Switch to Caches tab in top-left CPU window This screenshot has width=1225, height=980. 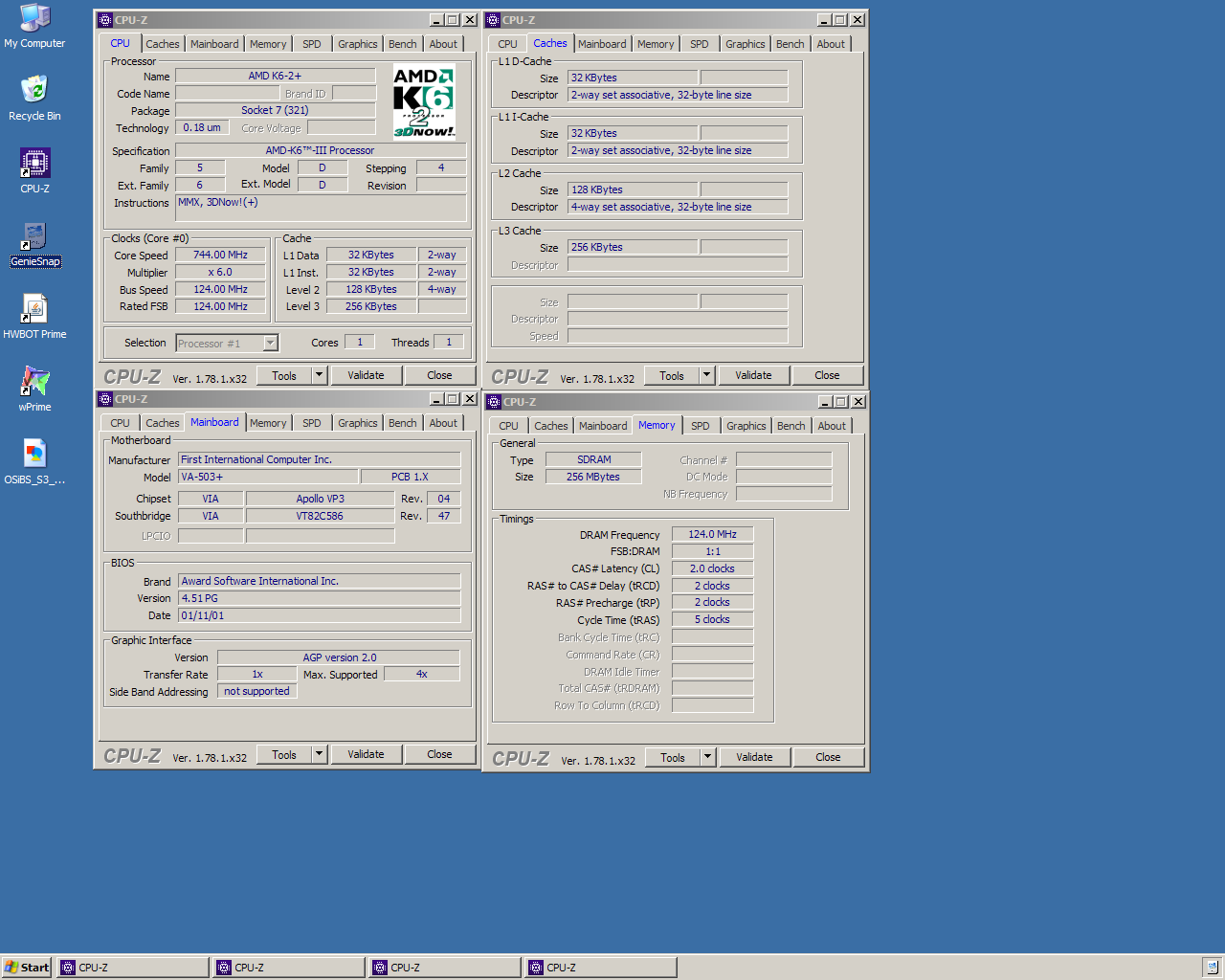click(162, 44)
